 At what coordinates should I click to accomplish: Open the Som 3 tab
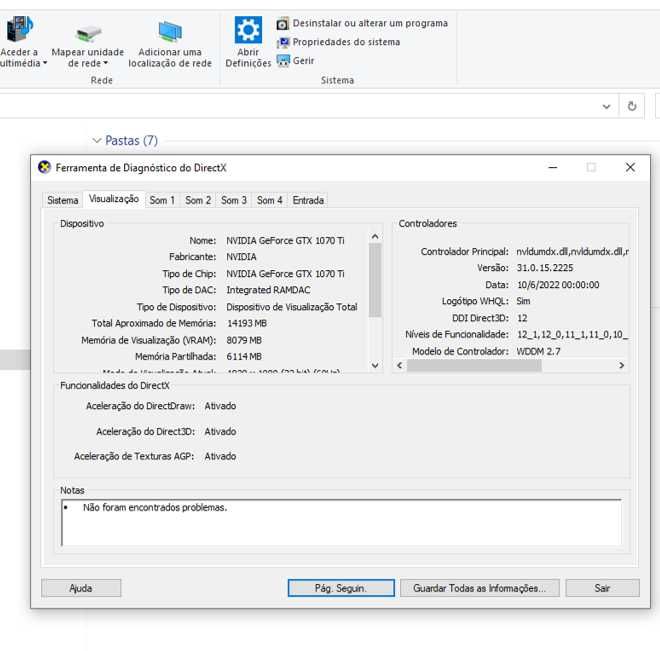pyautogui.click(x=234, y=200)
